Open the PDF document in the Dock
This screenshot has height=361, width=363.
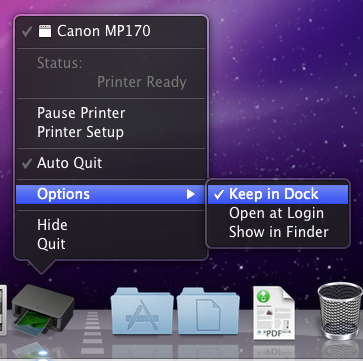pos(274,313)
